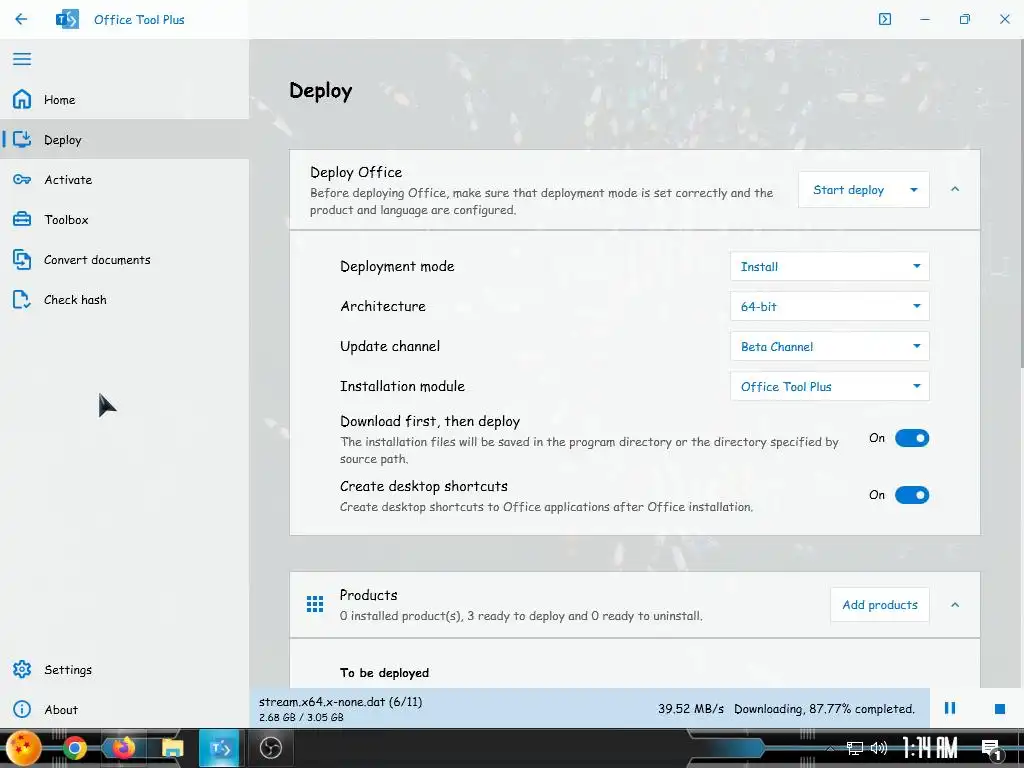This screenshot has height=768, width=1024.
Task: Click the Convert documents icon
Action: (22, 259)
